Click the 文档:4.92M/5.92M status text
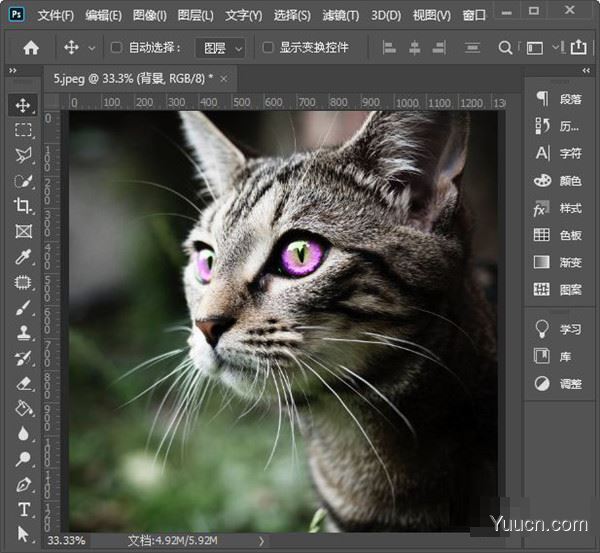 173,540
